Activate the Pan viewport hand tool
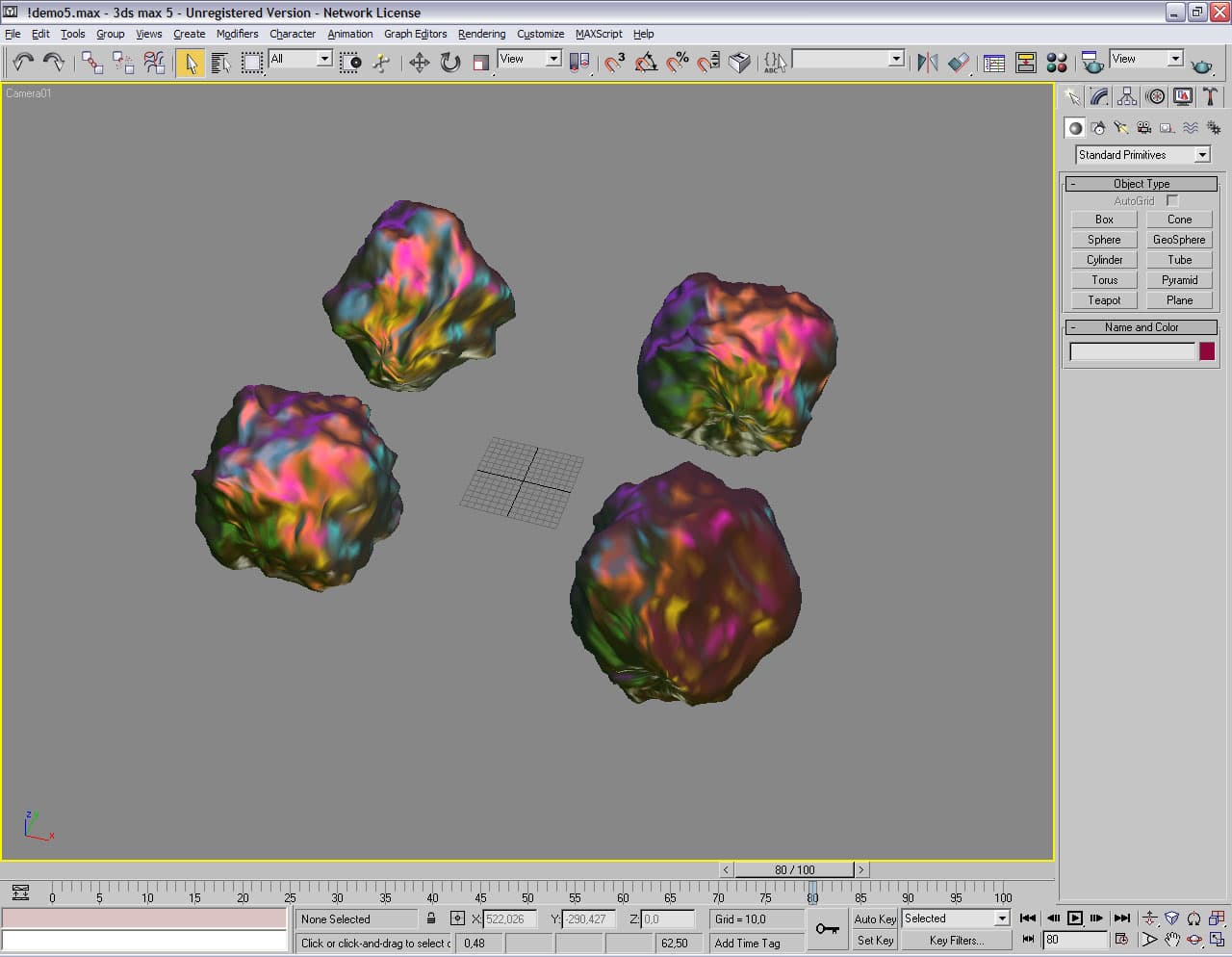This screenshot has width=1232, height=957. click(x=1171, y=940)
